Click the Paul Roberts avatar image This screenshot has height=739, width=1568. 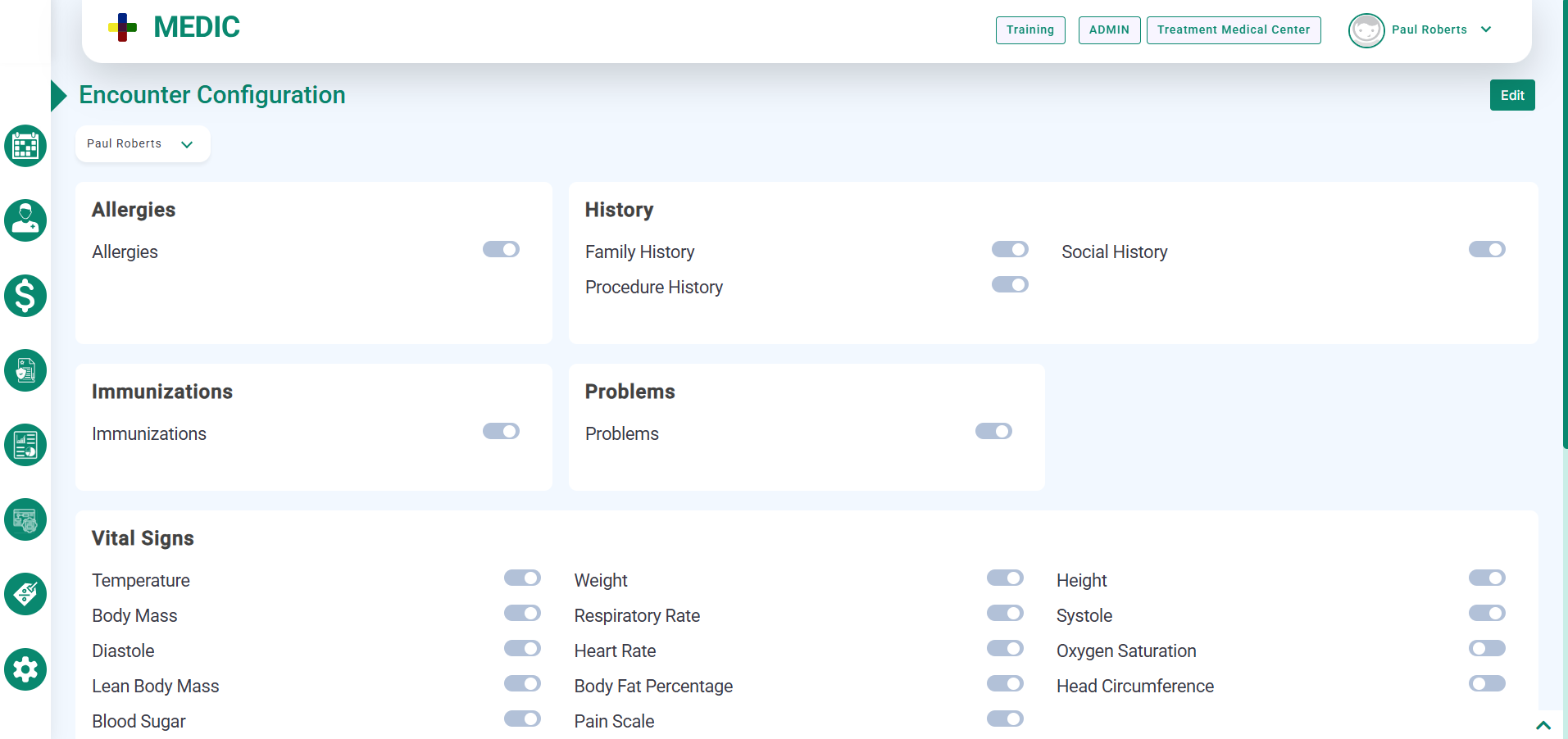click(1366, 30)
